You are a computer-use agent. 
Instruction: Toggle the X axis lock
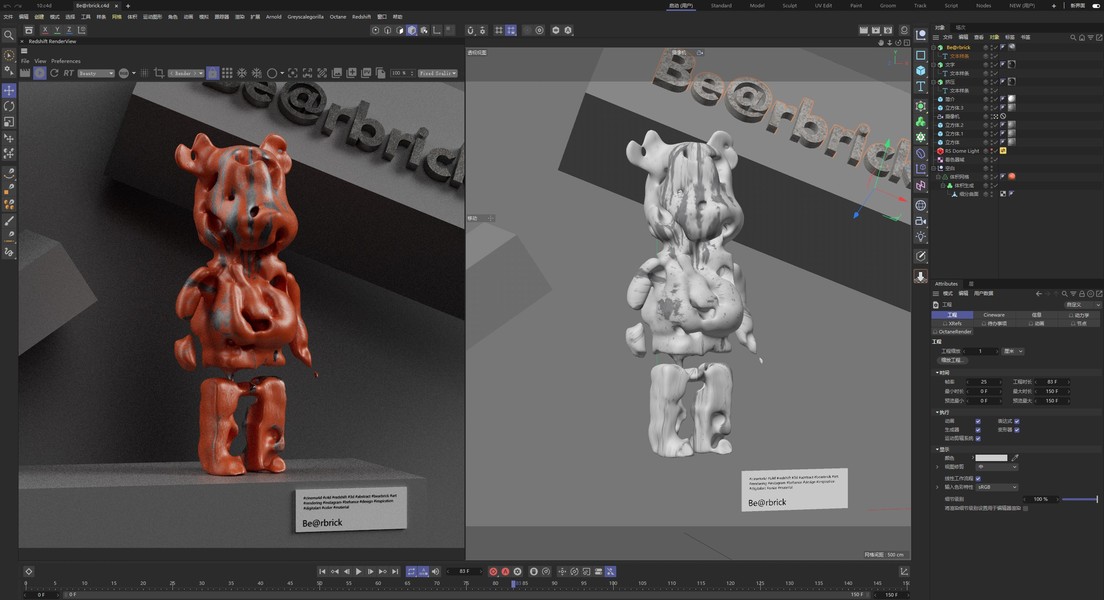(x=44, y=30)
